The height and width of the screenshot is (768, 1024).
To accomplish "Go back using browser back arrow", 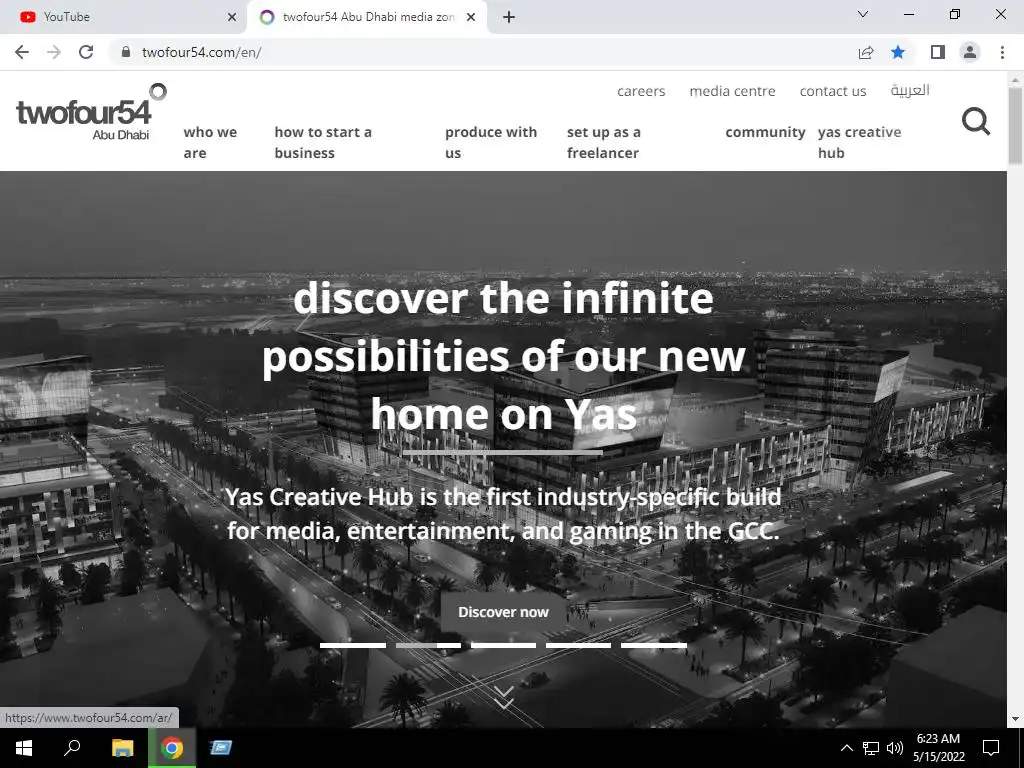I will (x=22, y=52).
